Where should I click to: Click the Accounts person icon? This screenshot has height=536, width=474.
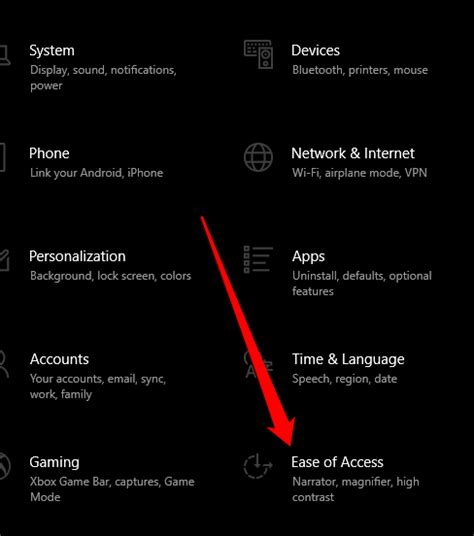click(4, 364)
